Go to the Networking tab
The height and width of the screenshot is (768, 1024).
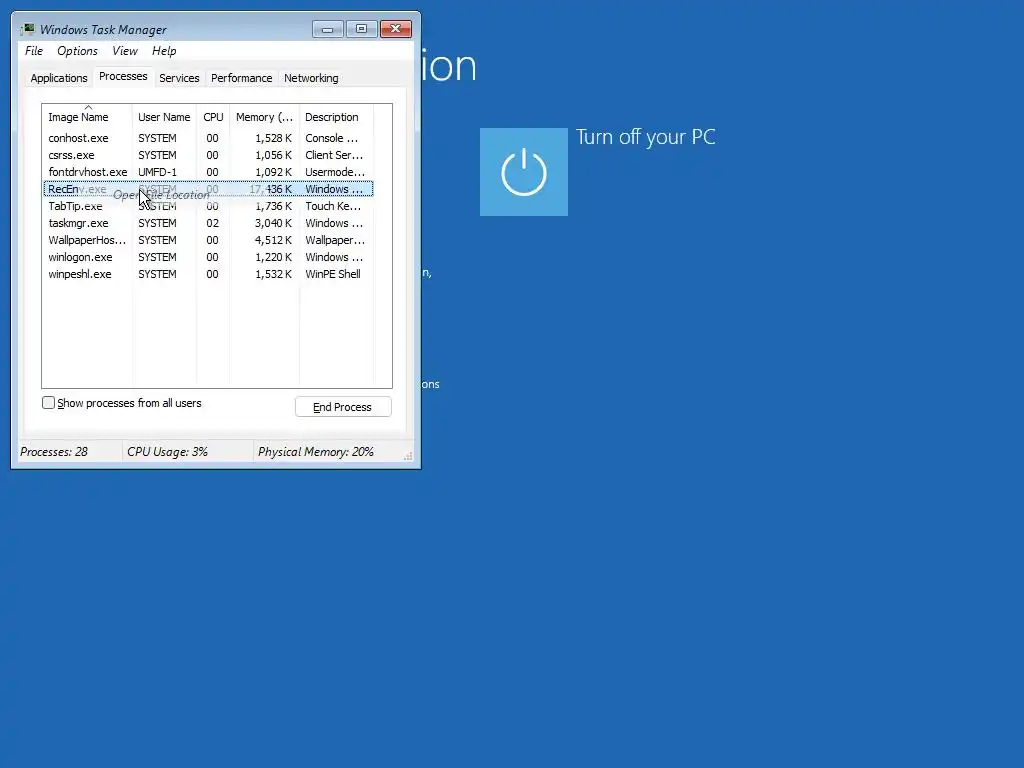311,78
